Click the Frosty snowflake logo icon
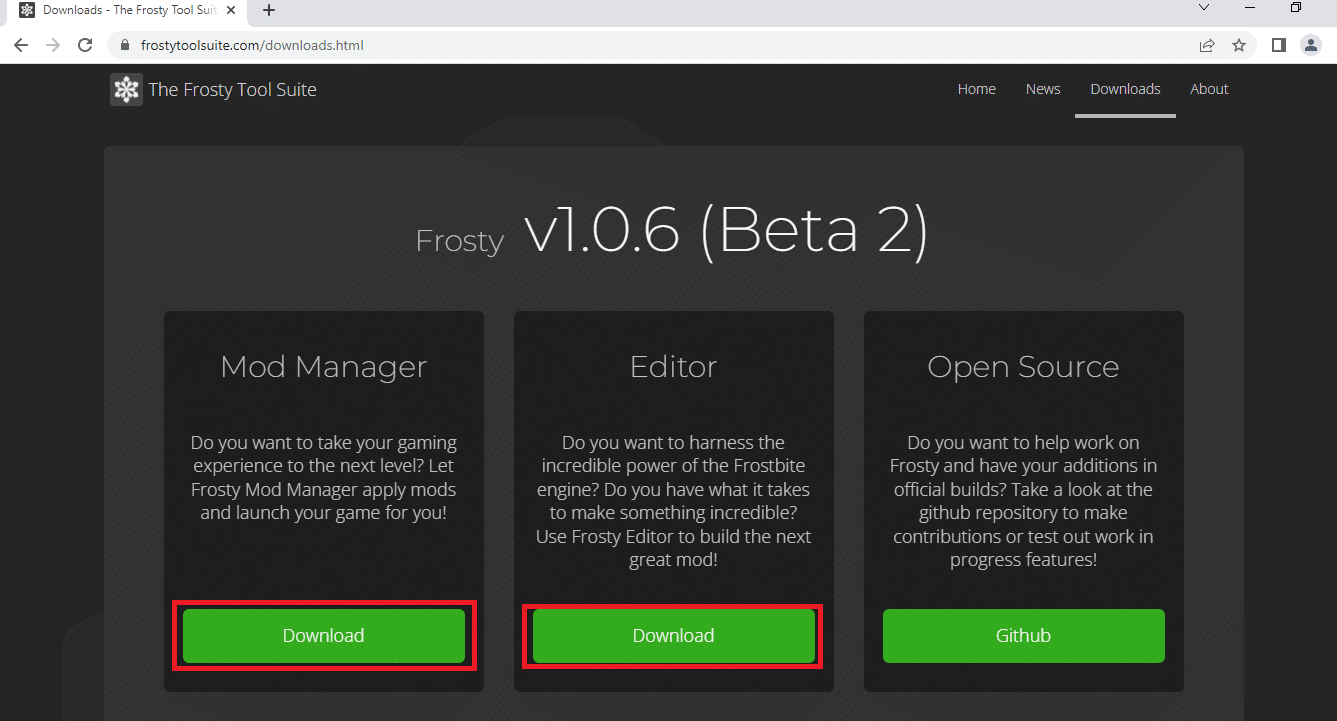This screenshot has width=1337, height=721. (125, 89)
